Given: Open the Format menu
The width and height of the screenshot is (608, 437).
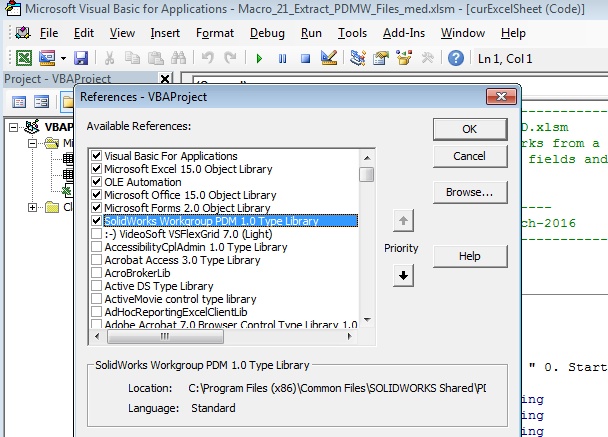Looking at the screenshot, I should click(x=215, y=33).
